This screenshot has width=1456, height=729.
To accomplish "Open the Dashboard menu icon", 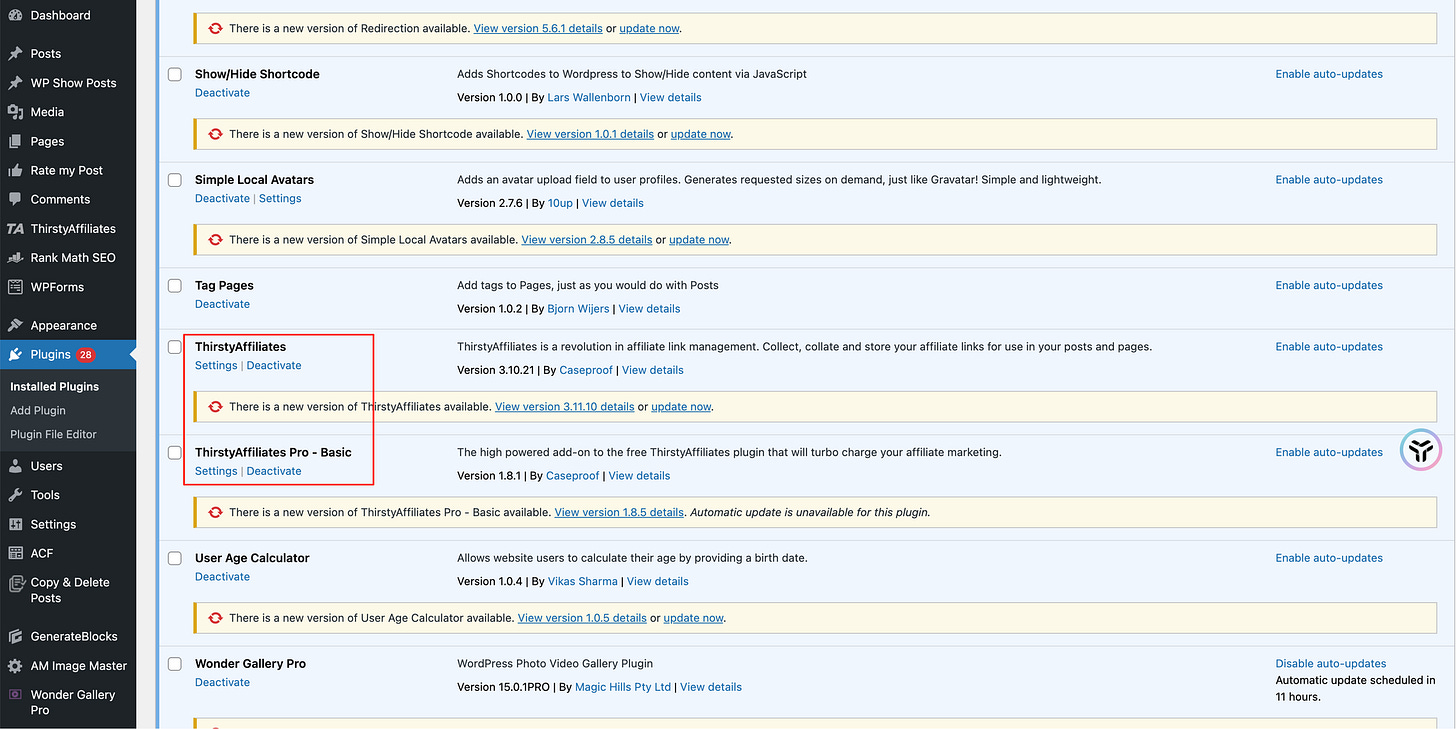I will click(x=15, y=15).
